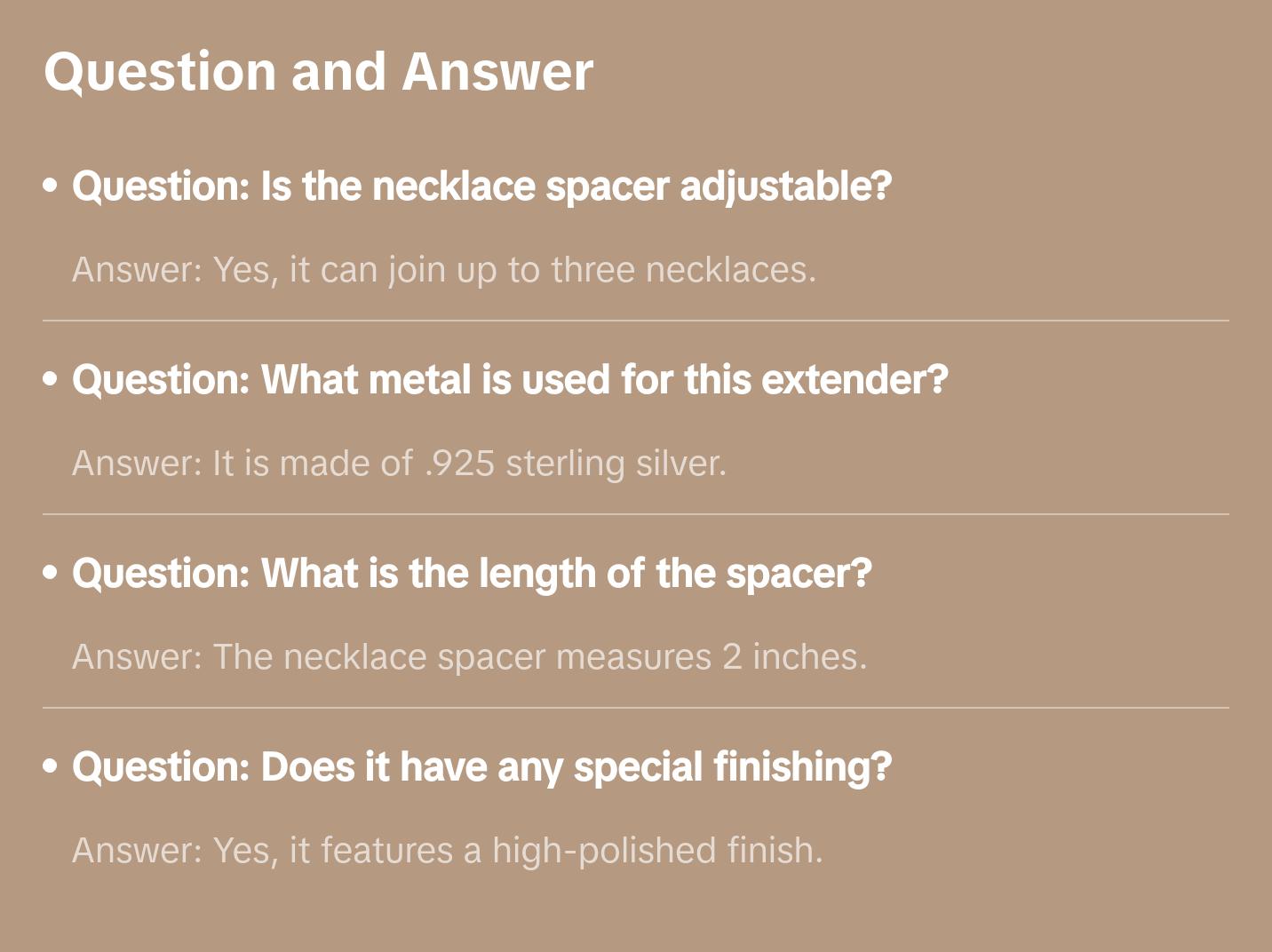1272x952 pixels.
Task: Toggle the 'What is the length' question
Action: [472, 574]
